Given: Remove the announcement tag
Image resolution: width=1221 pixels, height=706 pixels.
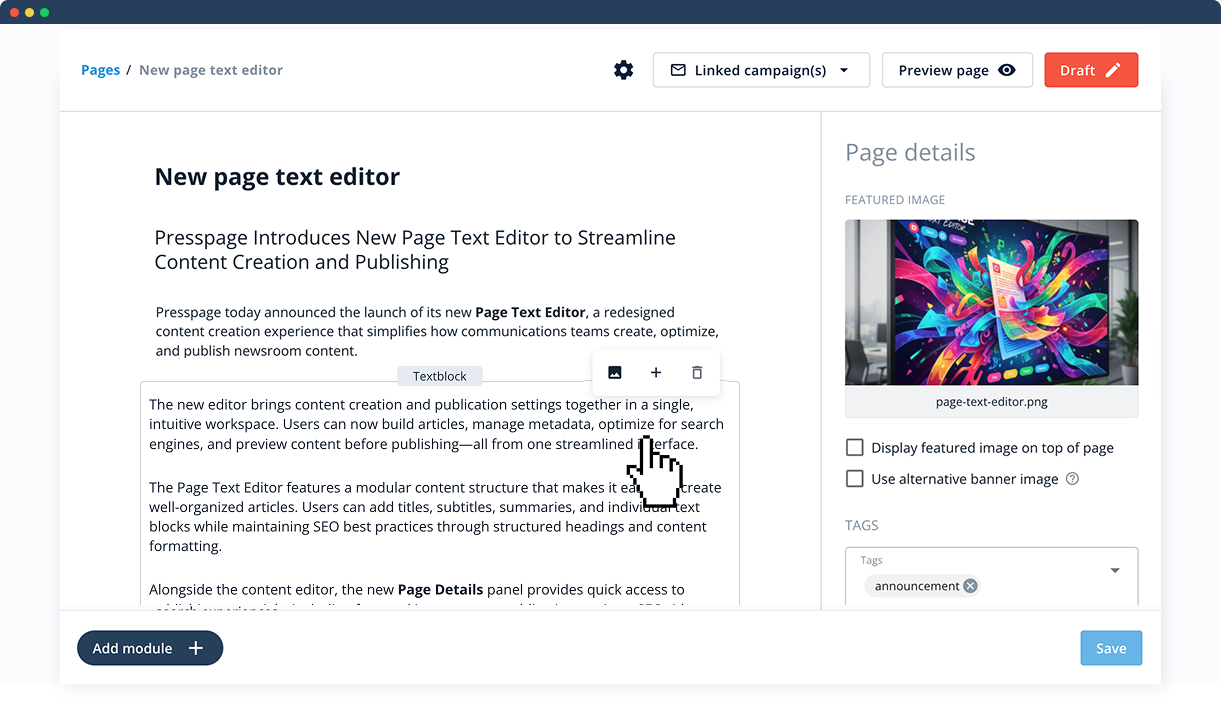Looking at the screenshot, I should point(970,586).
